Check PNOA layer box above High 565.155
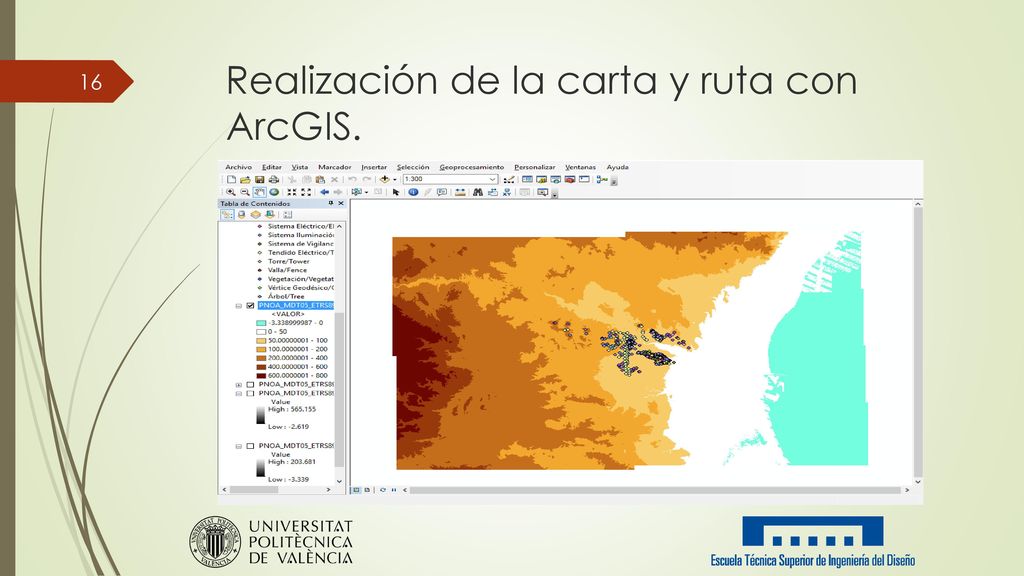The image size is (1024, 576). [250, 394]
